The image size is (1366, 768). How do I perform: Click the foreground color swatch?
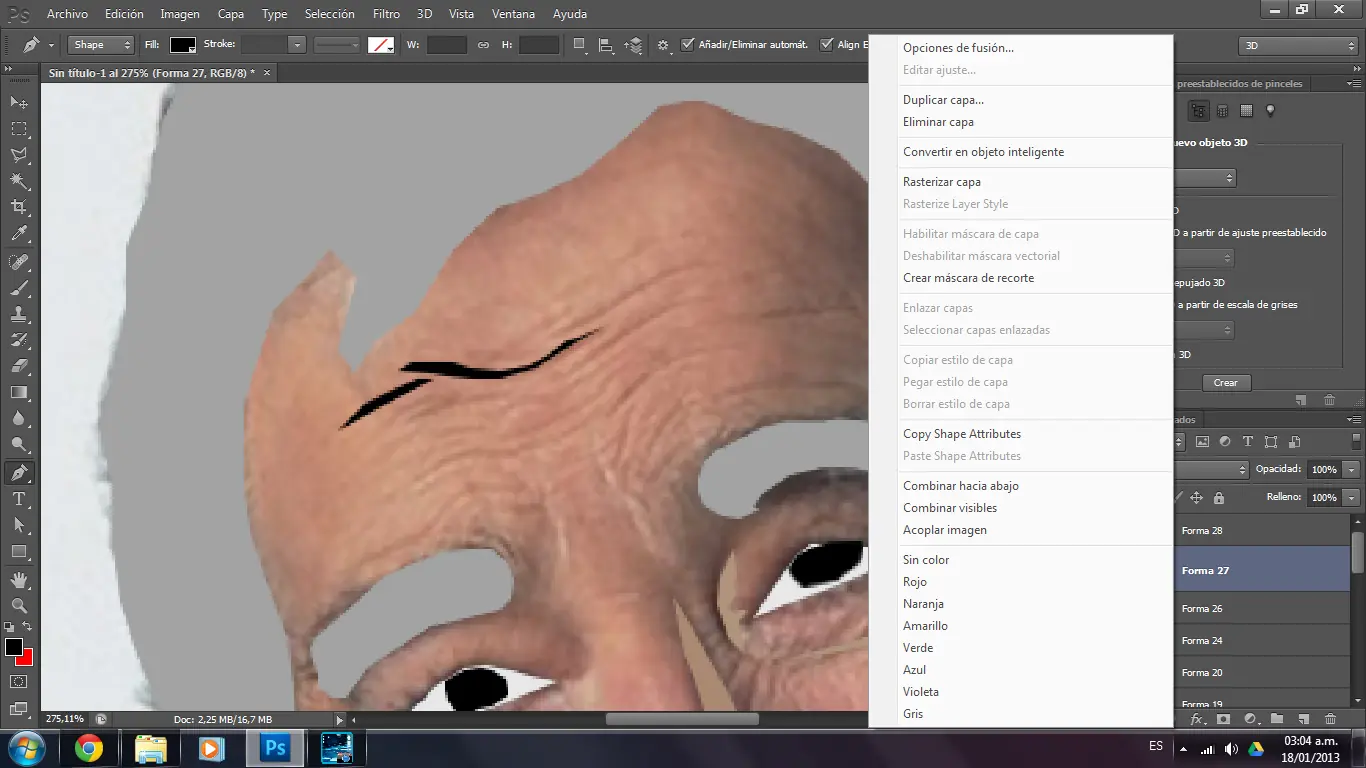pos(14,647)
